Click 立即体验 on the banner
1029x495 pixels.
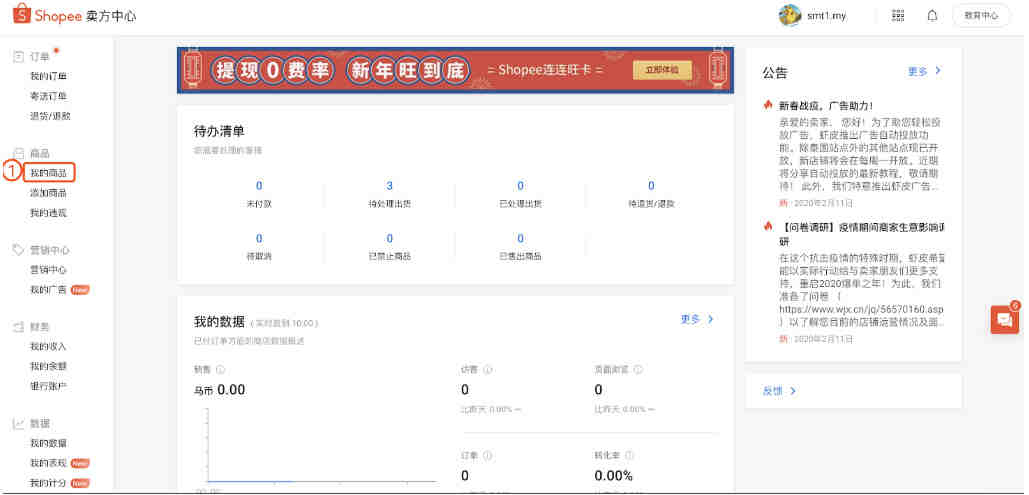[662, 70]
